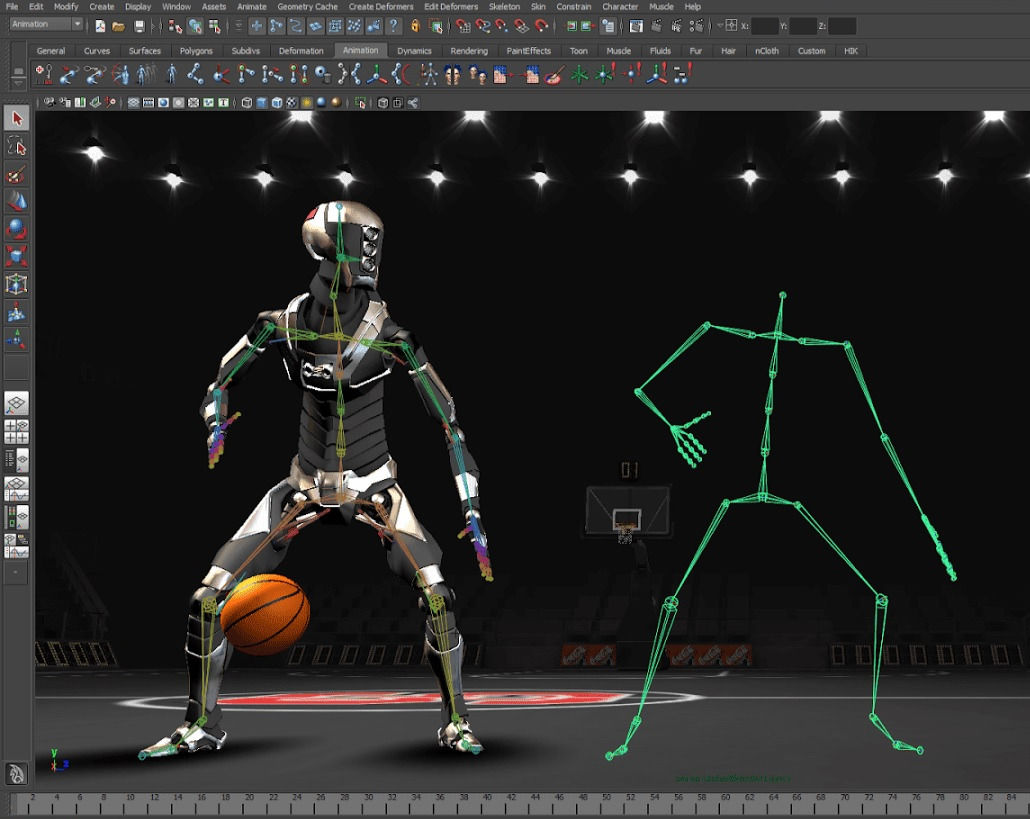Toggle snap to curves
The height and width of the screenshot is (819, 1030).
[482, 25]
